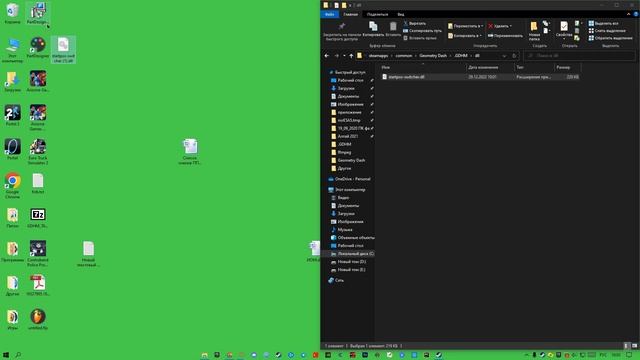Open Geometry Dash folder in the sidebar
640x360 pixels.
tap(351, 160)
